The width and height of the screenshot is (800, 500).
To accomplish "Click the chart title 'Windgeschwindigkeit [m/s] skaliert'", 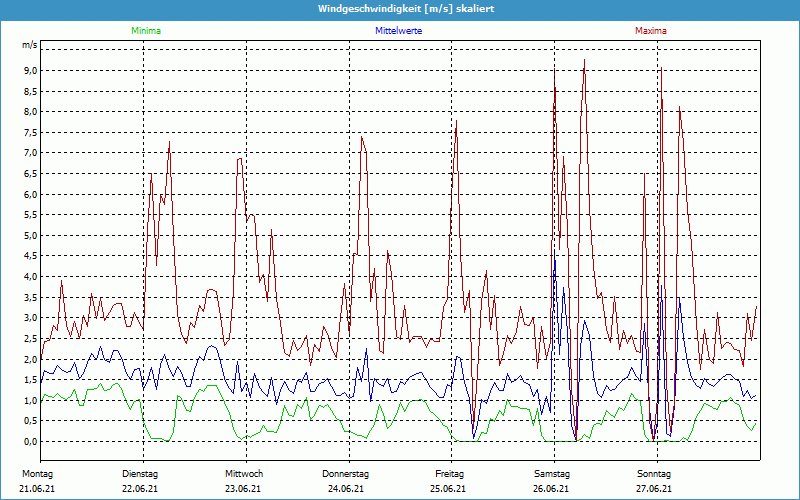I will tap(406, 9).
